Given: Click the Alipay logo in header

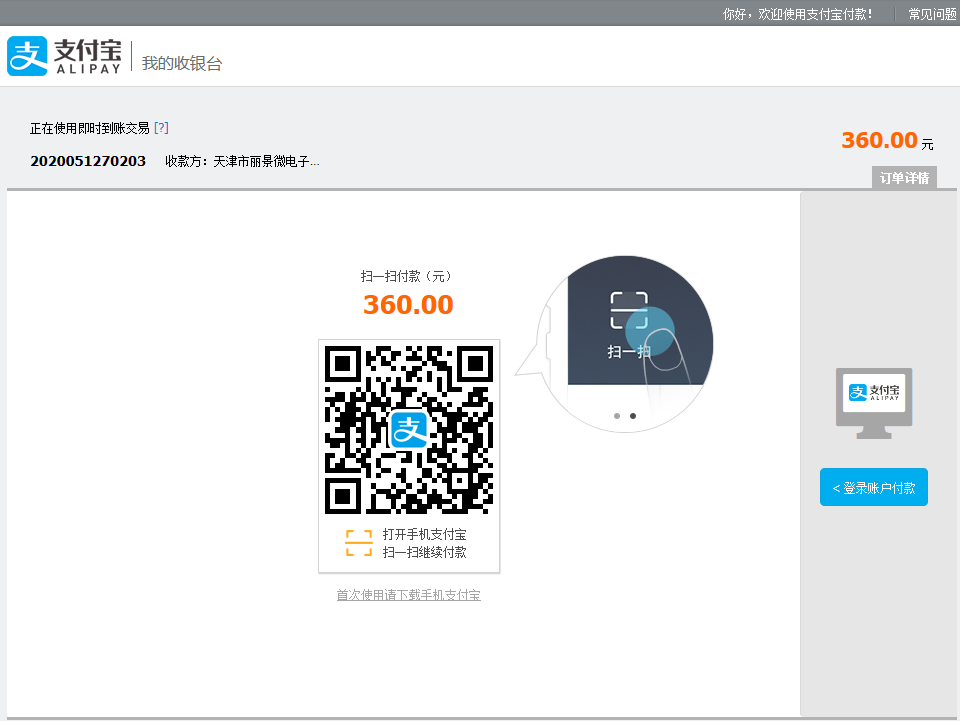Looking at the screenshot, I should coord(64,56).
